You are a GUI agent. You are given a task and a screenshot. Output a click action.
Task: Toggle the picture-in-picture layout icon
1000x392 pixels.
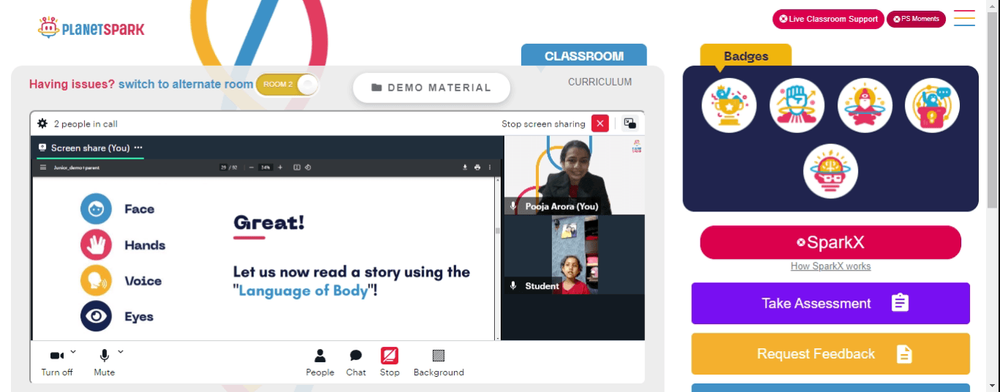click(630, 124)
